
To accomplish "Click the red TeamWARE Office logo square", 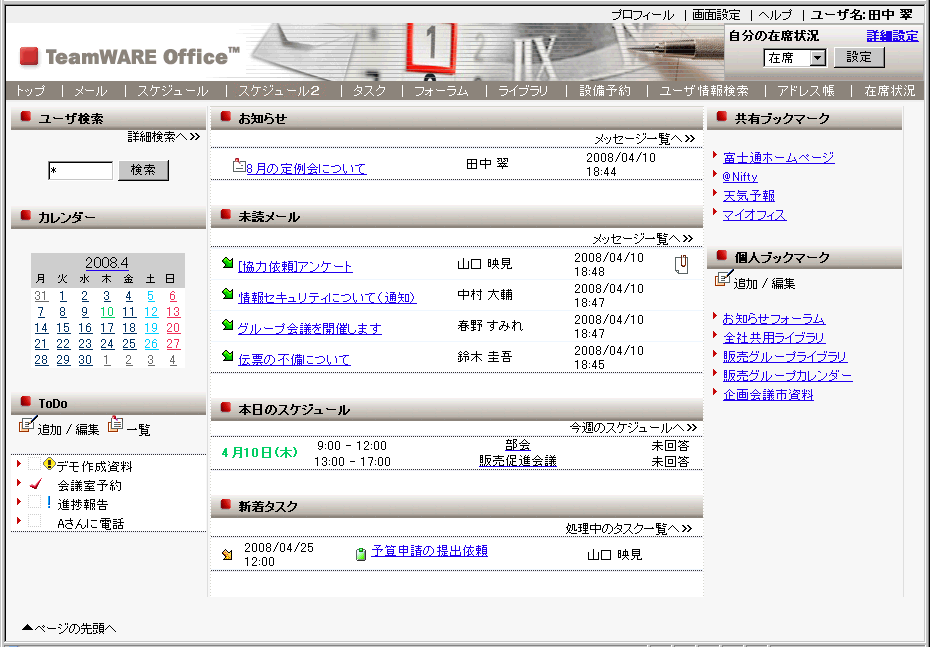I will (29, 57).
